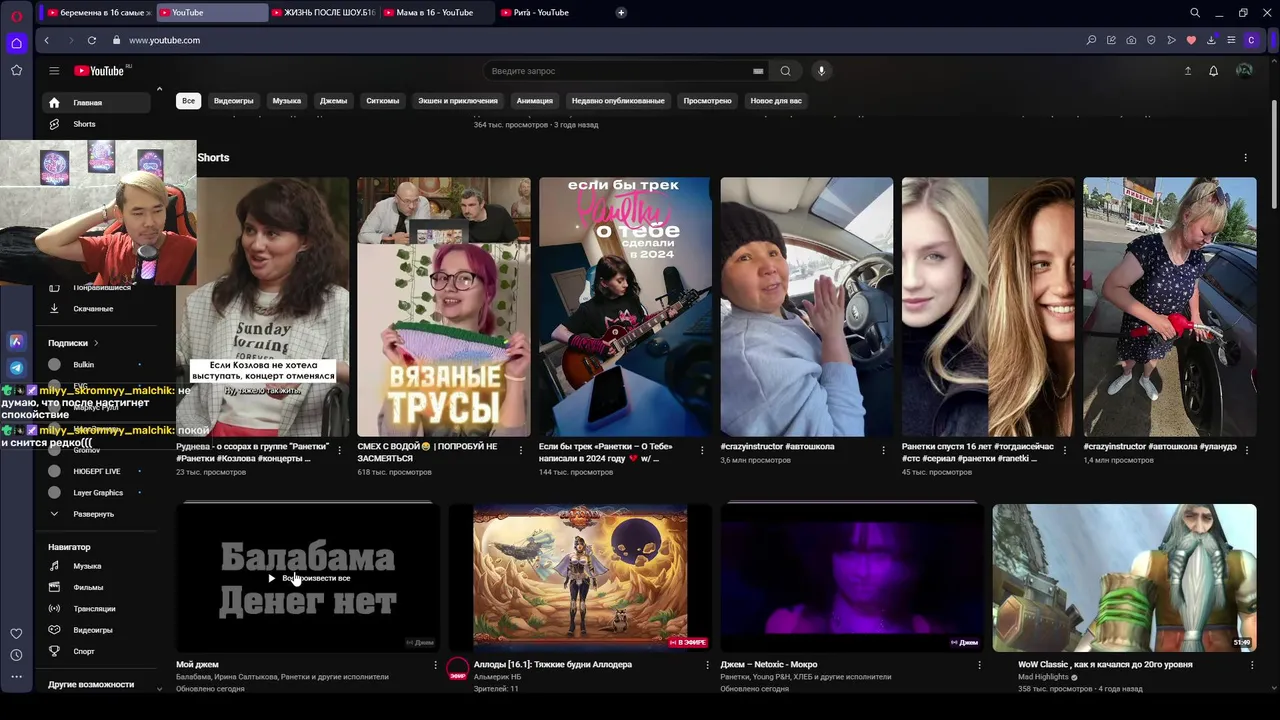Click the pink heart icon in address bar
1280x720 pixels.
(x=1191, y=40)
